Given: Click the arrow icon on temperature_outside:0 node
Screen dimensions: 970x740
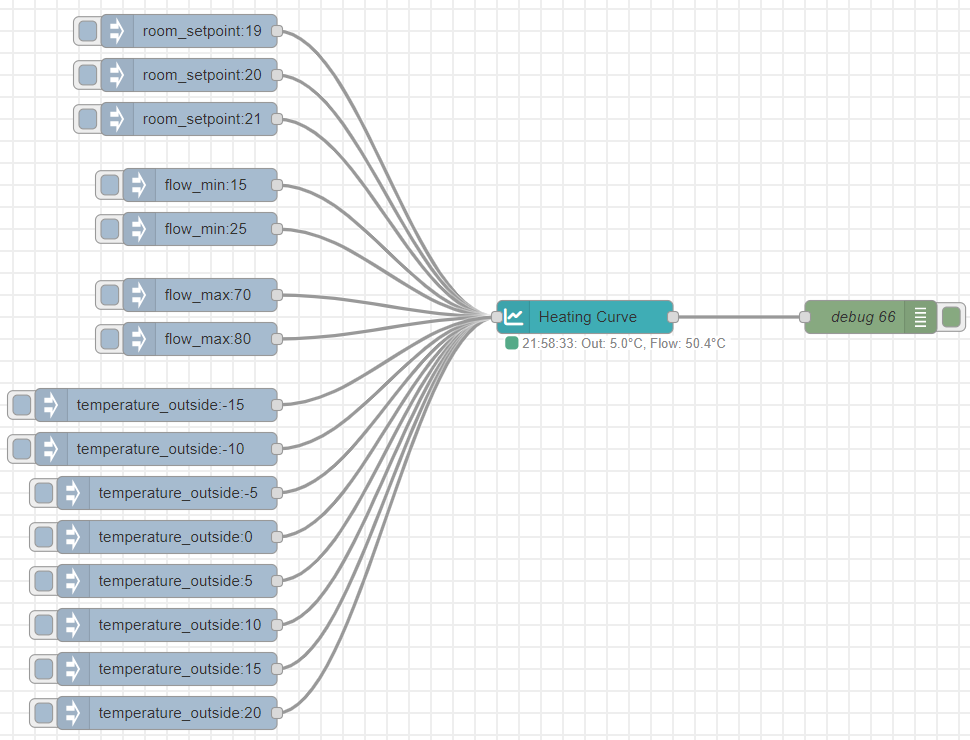Looking at the screenshot, I should 73,537.
